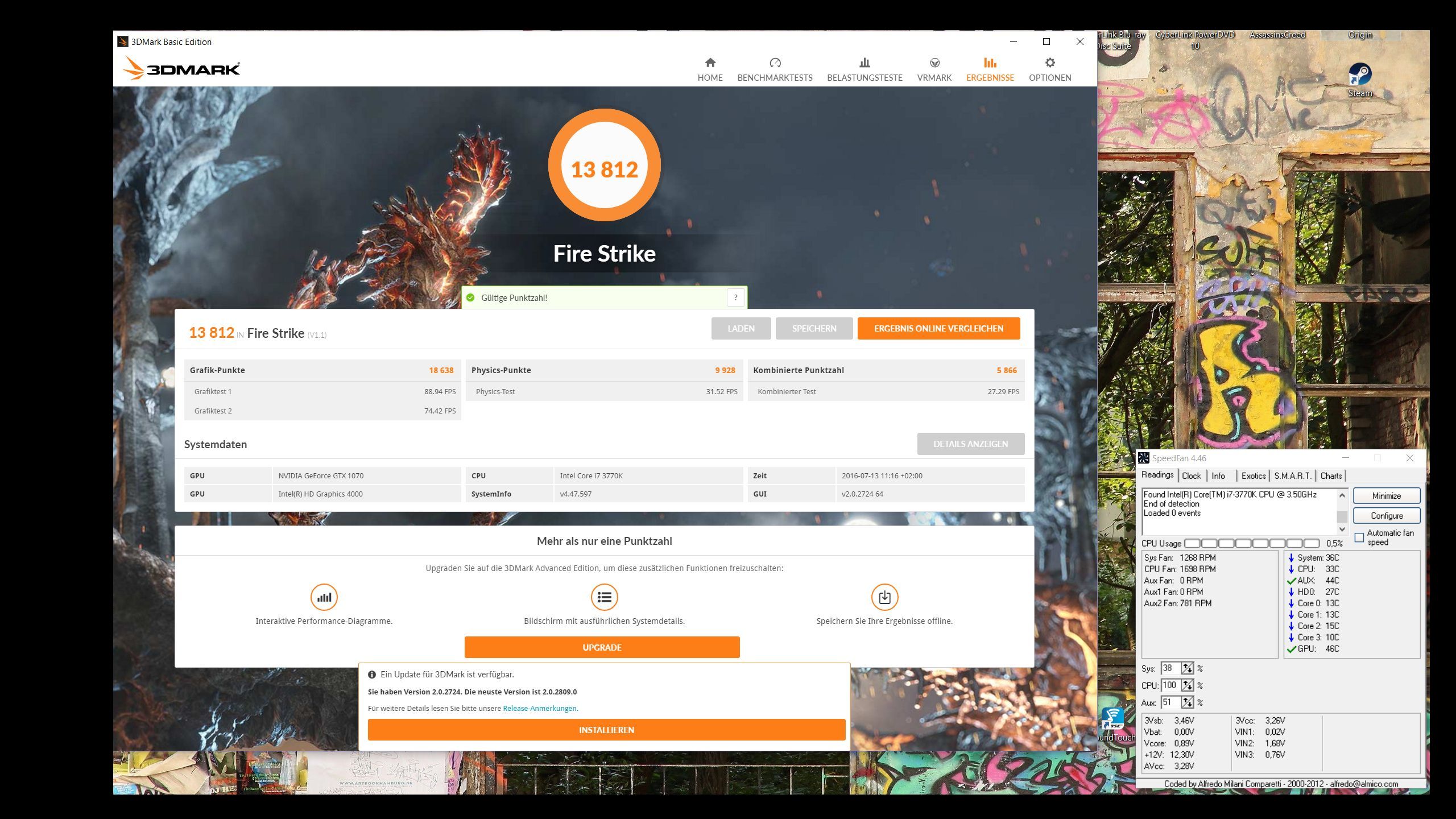Switch to the Clock tab in SpeedFan
This screenshot has width=1456, height=819.
pyautogui.click(x=1191, y=476)
